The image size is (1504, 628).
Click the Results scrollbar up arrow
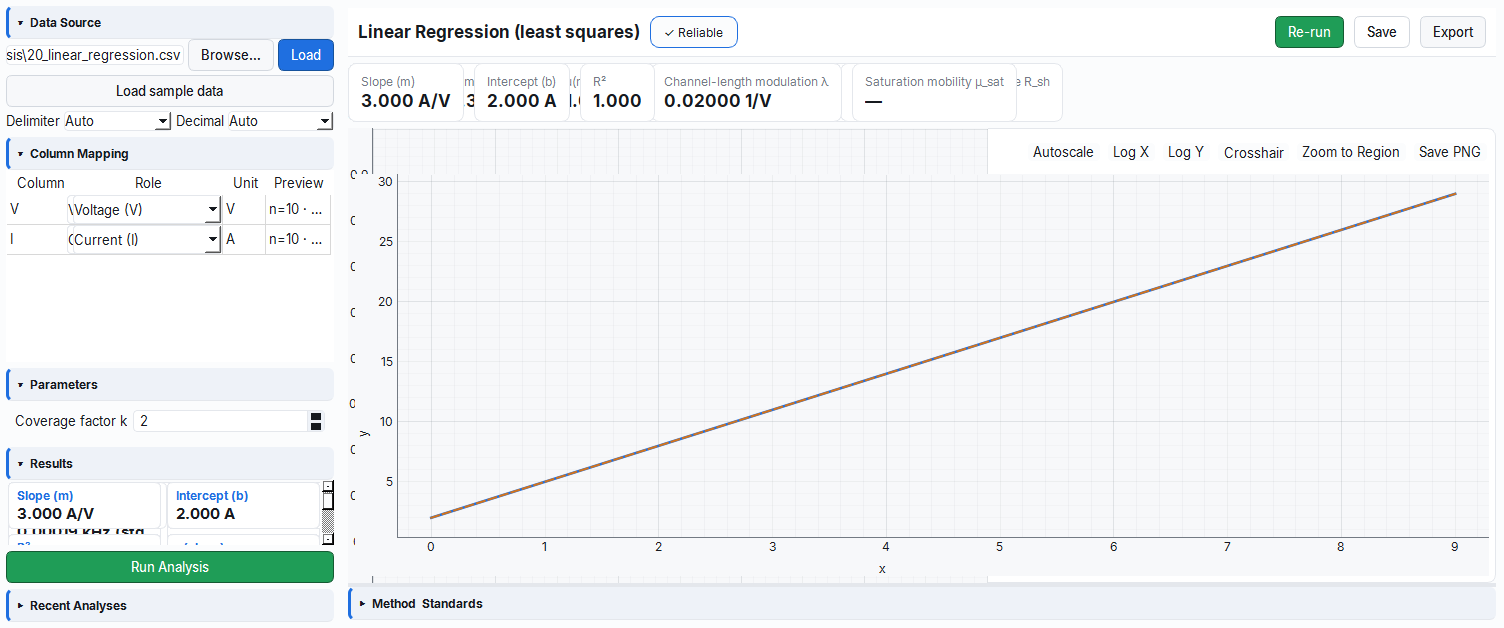click(327, 487)
